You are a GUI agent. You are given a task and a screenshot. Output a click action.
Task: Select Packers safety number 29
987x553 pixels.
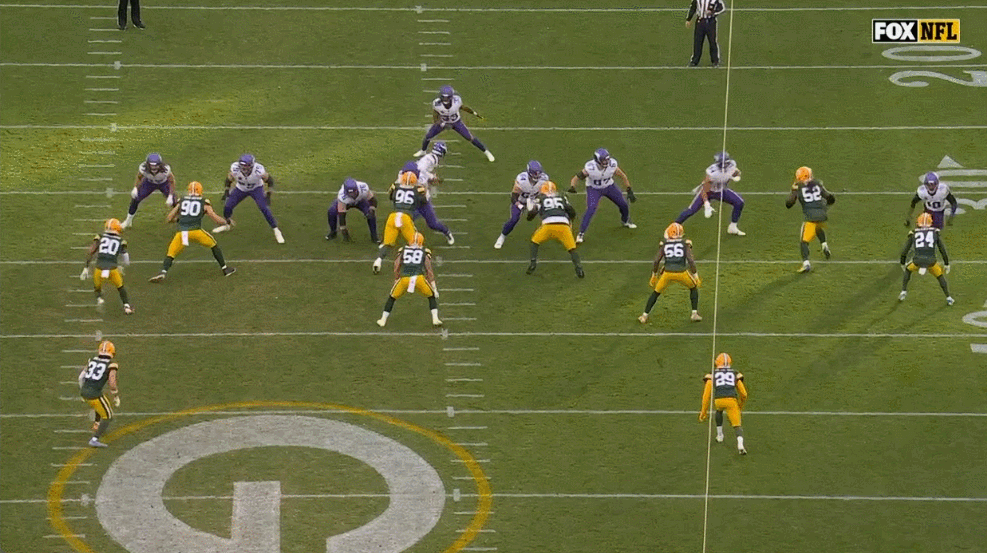coord(724,403)
